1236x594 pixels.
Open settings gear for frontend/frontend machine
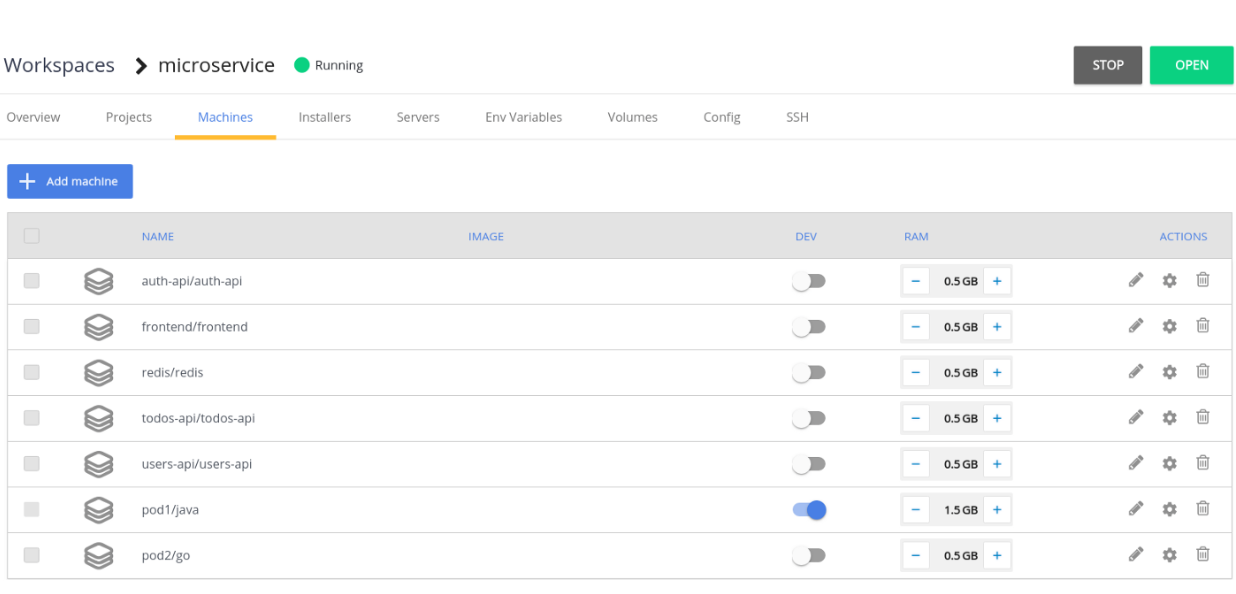(1169, 327)
